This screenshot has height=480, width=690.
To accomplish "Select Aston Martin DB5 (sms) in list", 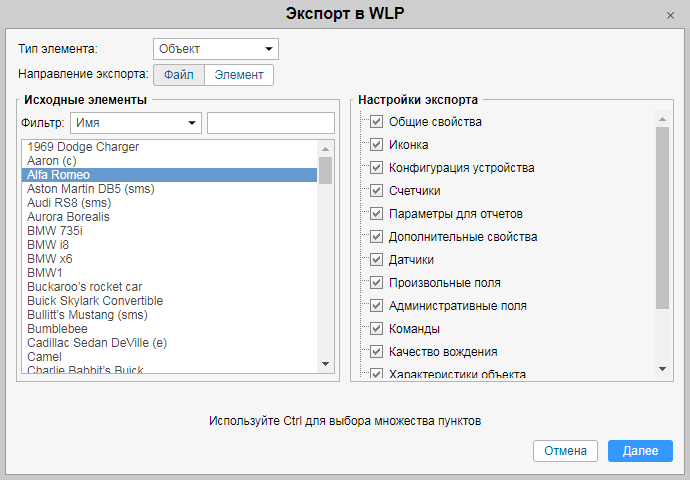I will click(x=91, y=189).
